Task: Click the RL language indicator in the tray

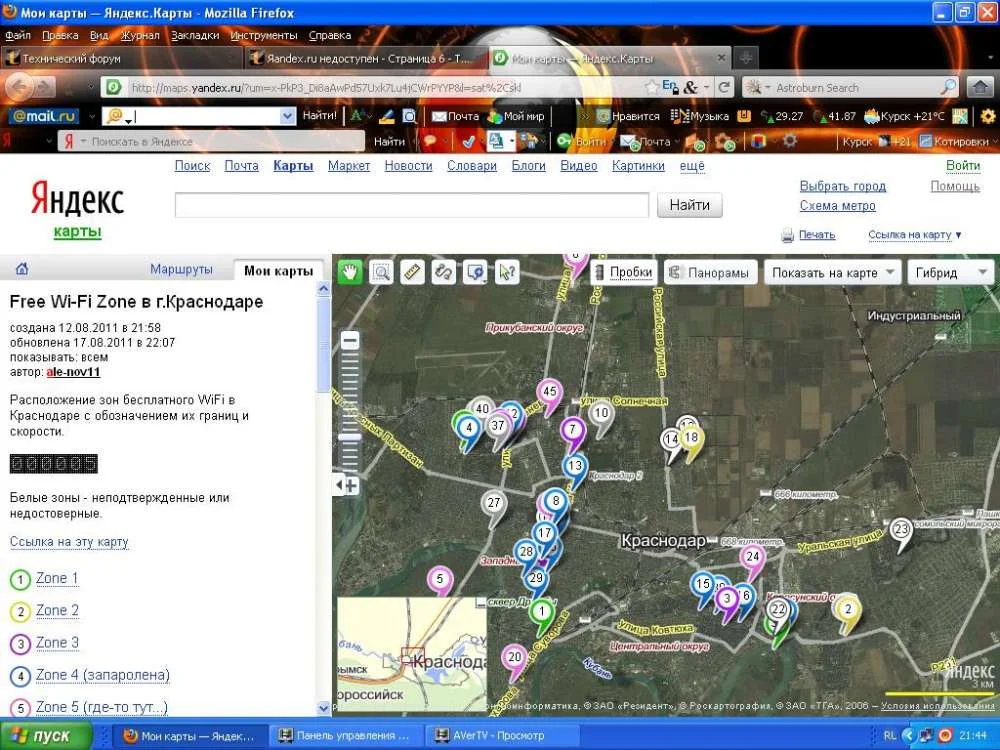Action: click(890, 735)
